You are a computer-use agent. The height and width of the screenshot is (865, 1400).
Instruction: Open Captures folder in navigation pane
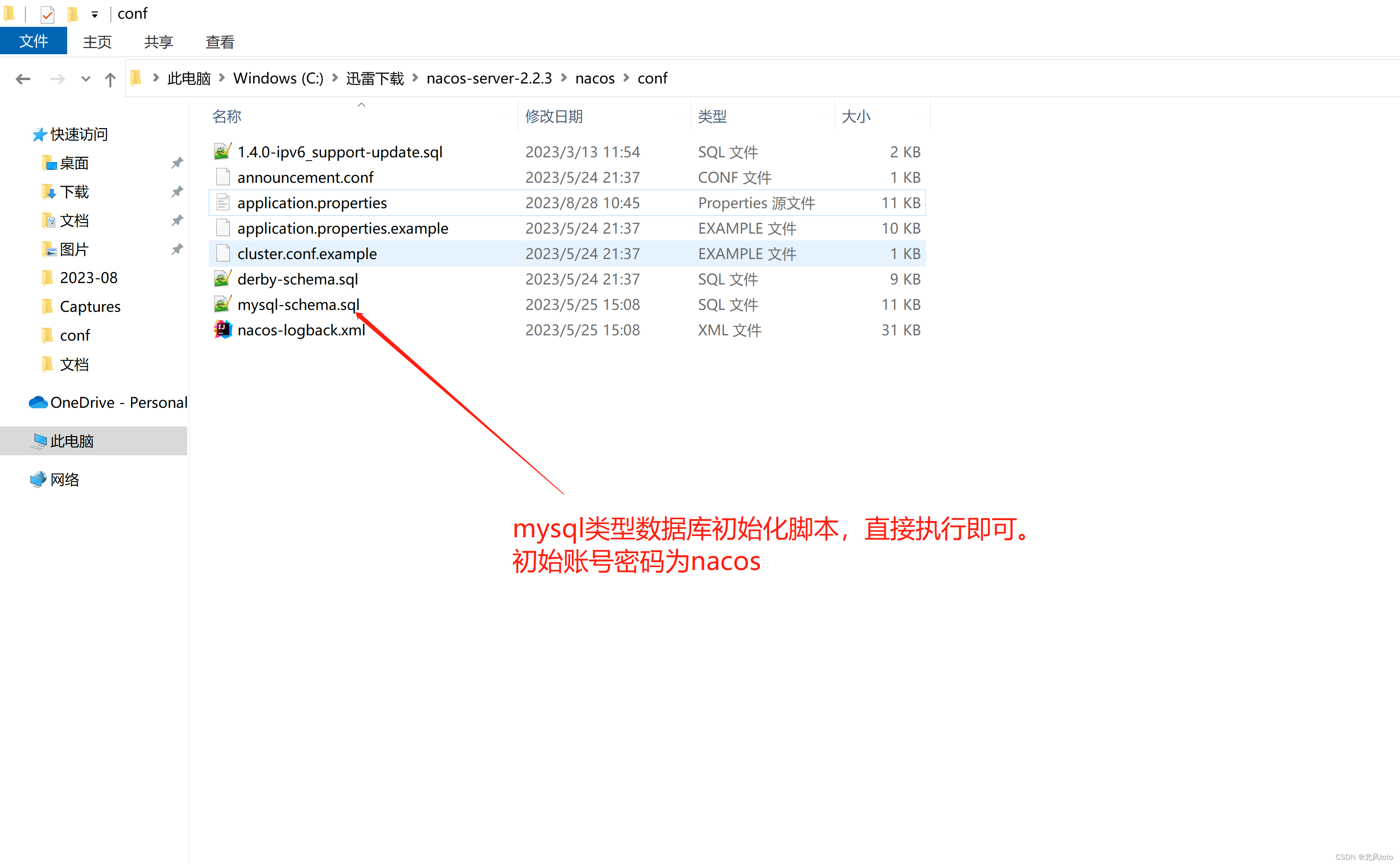(90, 307)
